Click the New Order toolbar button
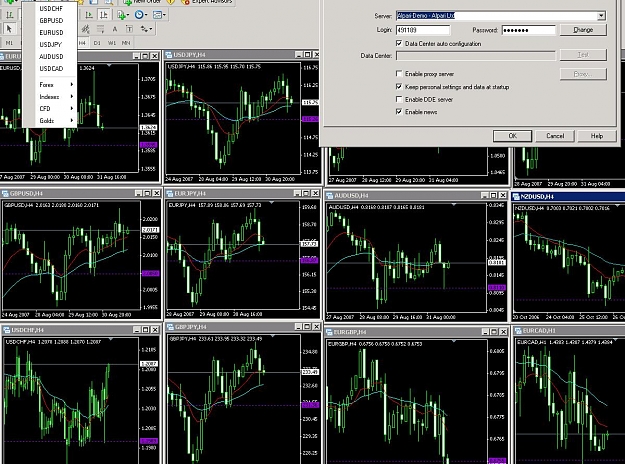The image size is (625, 464). point(141,2)
